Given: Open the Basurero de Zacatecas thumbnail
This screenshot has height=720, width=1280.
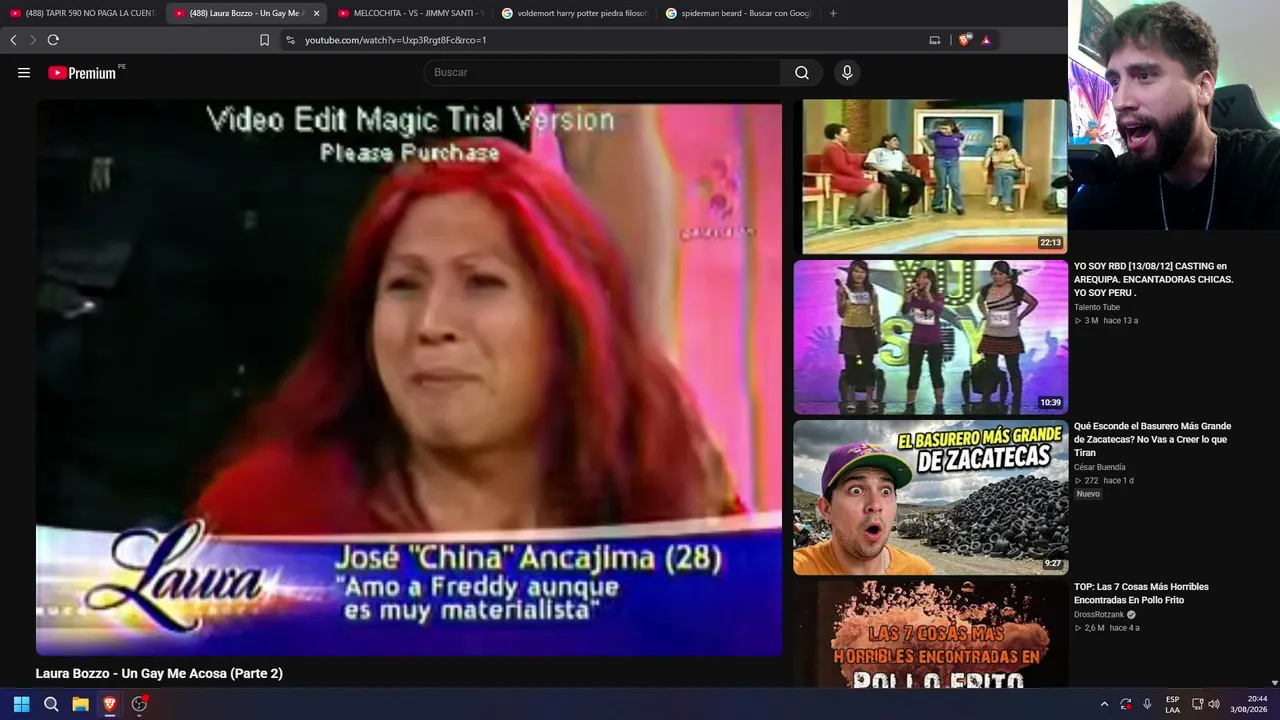Looking at the screenshot, I should pos(930,498).
